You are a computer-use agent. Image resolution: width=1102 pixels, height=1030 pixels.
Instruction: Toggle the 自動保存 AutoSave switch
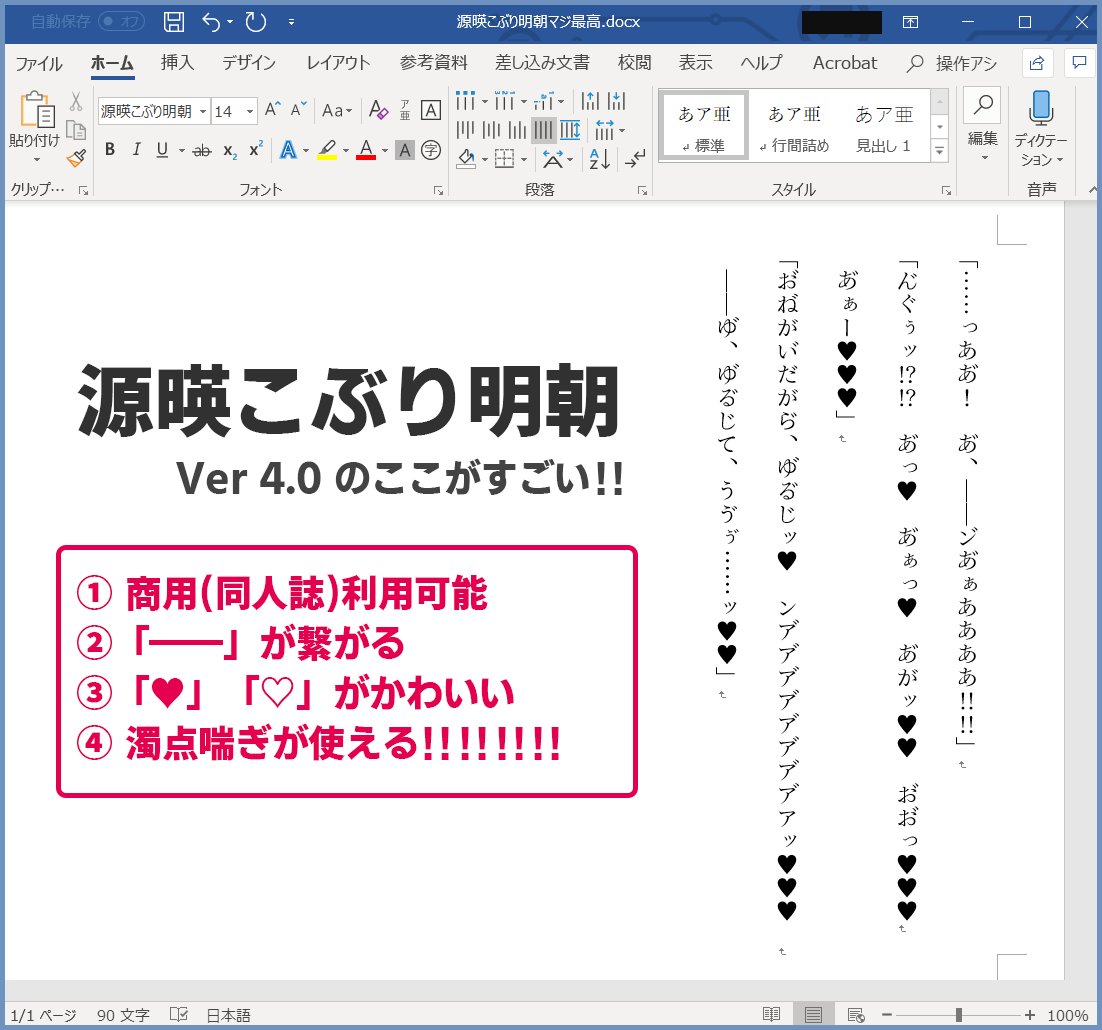pos(120,21)
